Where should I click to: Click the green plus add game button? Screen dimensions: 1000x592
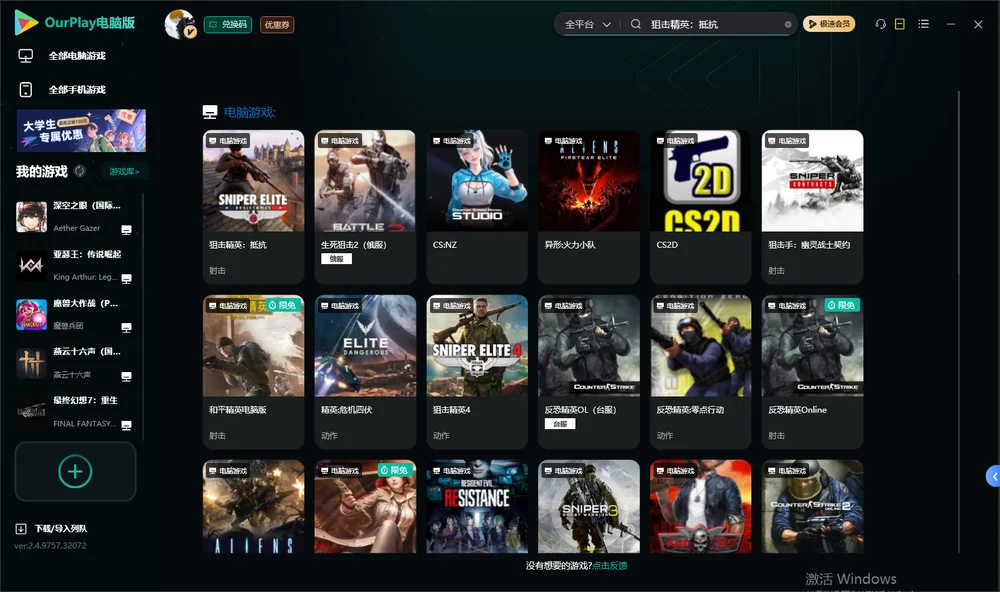point(75,471)
